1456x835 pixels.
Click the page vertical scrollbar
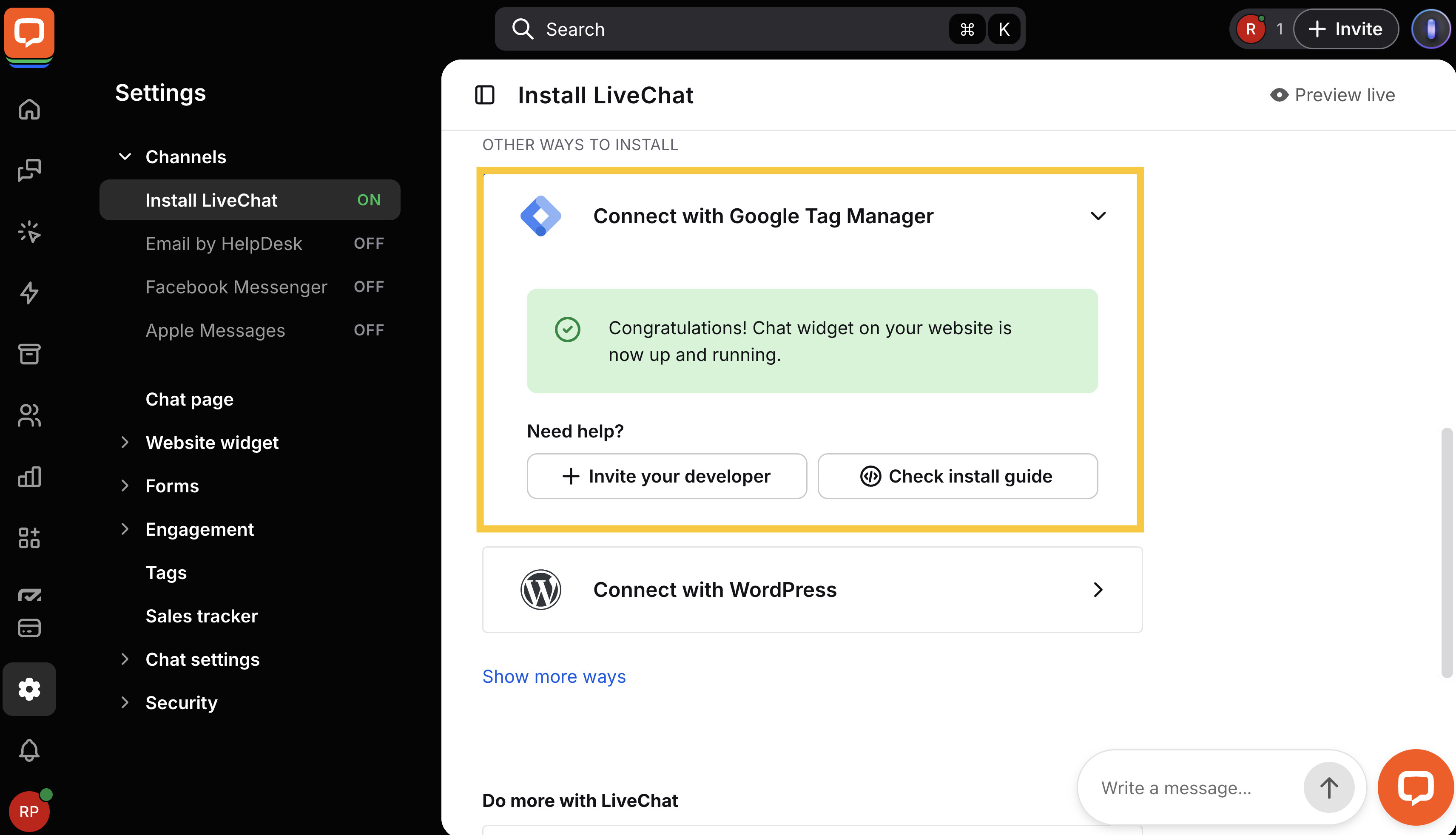click(1447, 552)
